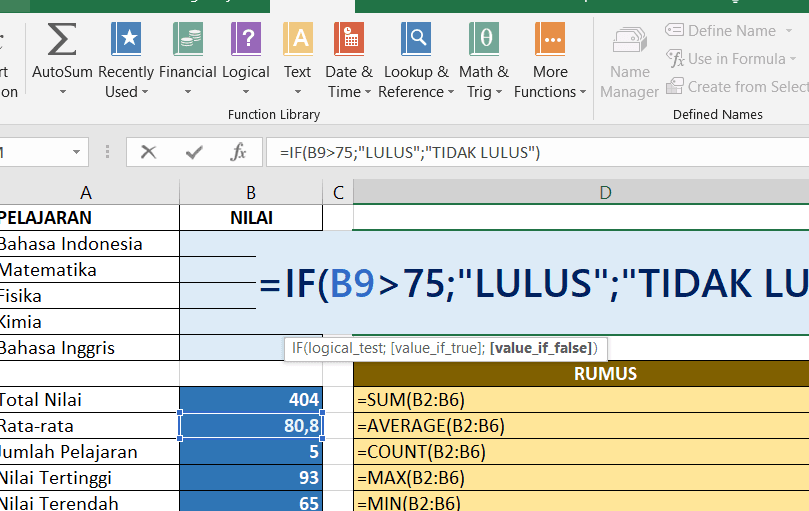Select the Matematika cell
Viewport: 809px width, 511px height.
click(89, 269)
